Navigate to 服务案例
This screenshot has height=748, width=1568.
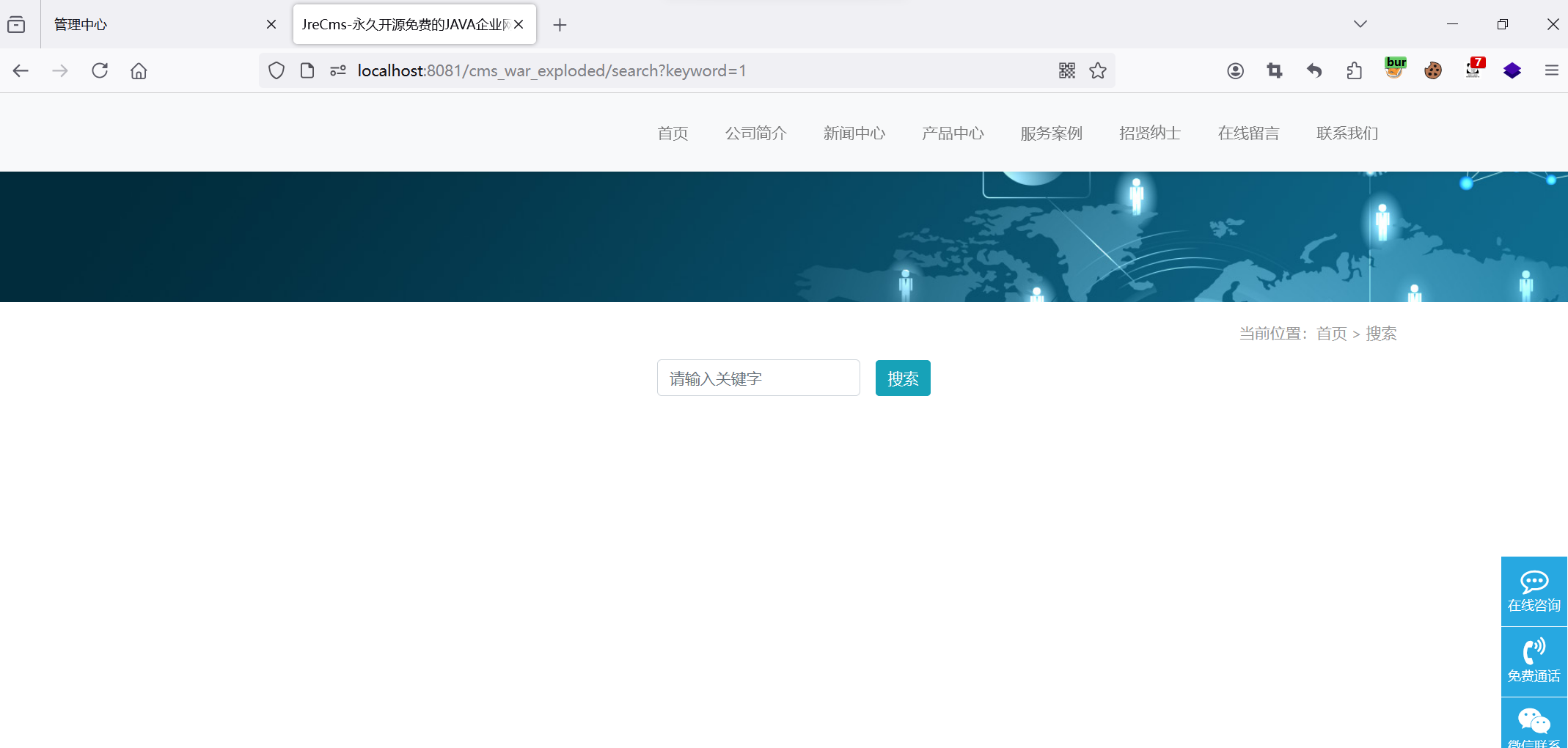click(1052, 133)
